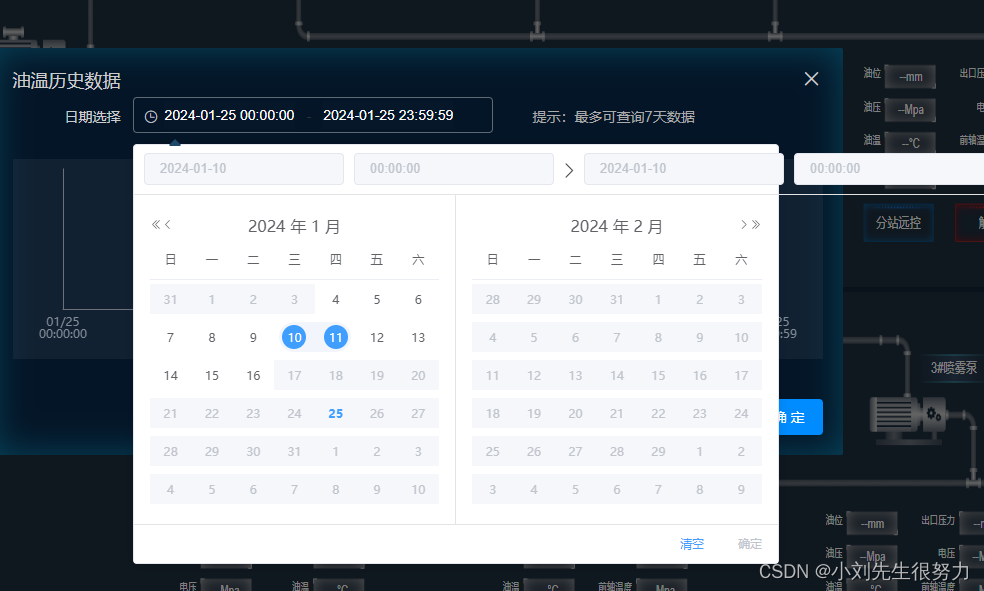Select January 25 in the left calendar
Screen dimensions: 984x591
[335, 413]
